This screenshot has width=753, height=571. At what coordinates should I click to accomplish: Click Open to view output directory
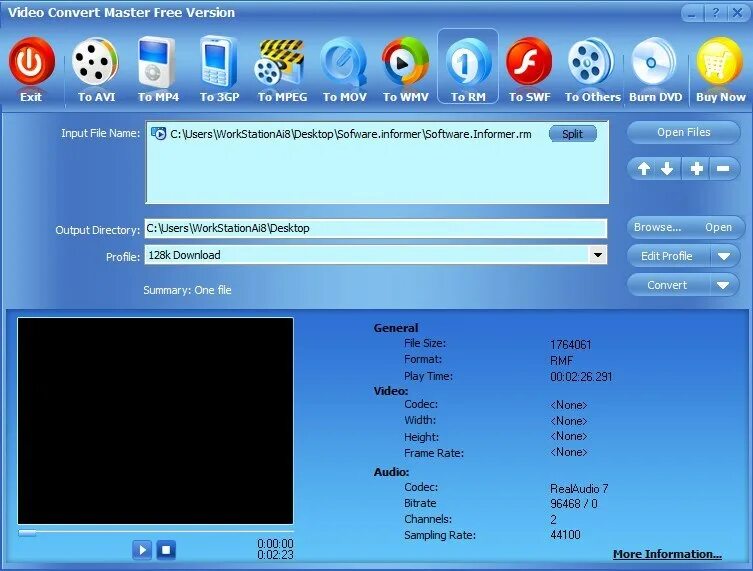tap(718, 228)
